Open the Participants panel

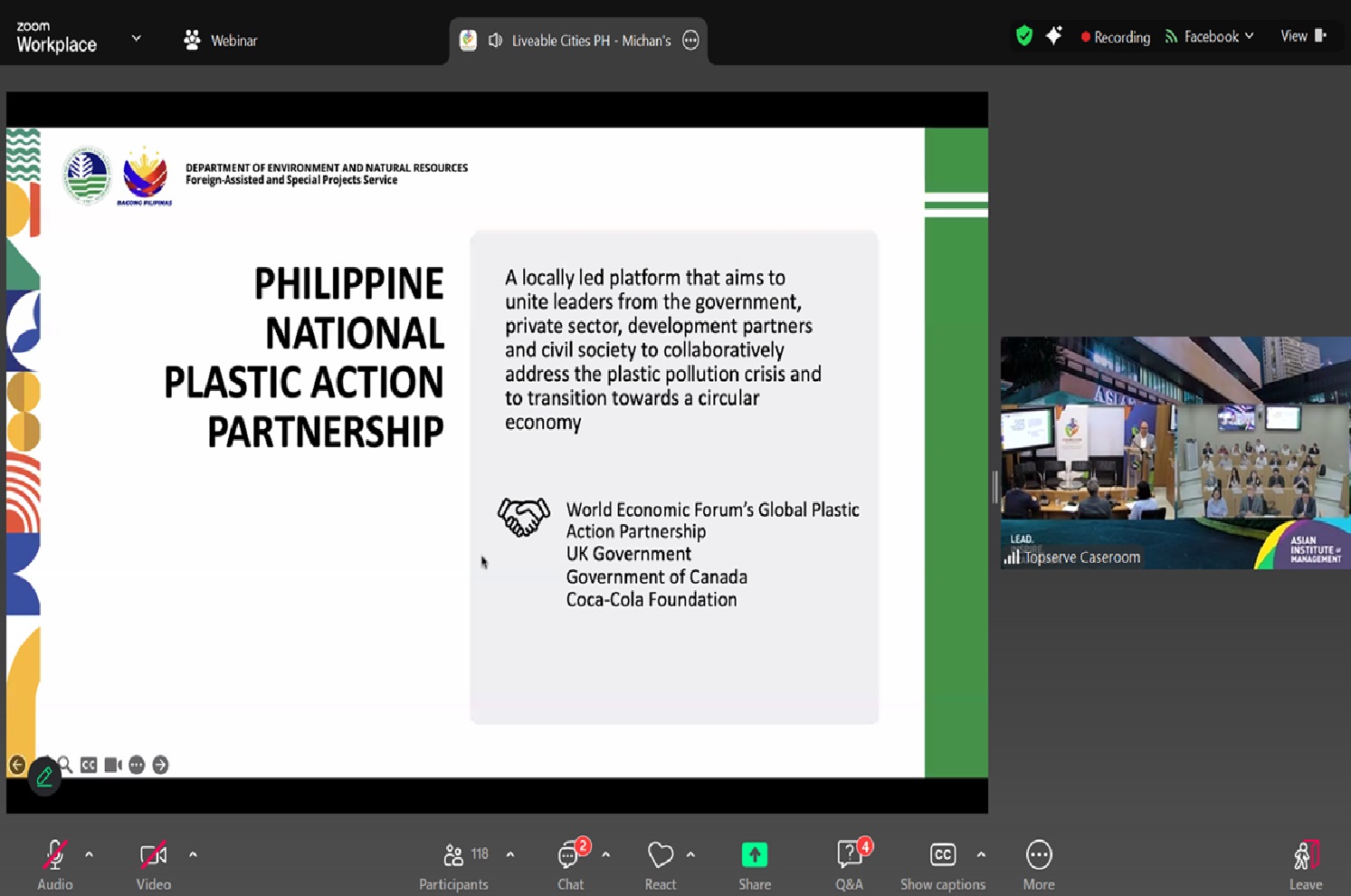click(x=453, y=864)
